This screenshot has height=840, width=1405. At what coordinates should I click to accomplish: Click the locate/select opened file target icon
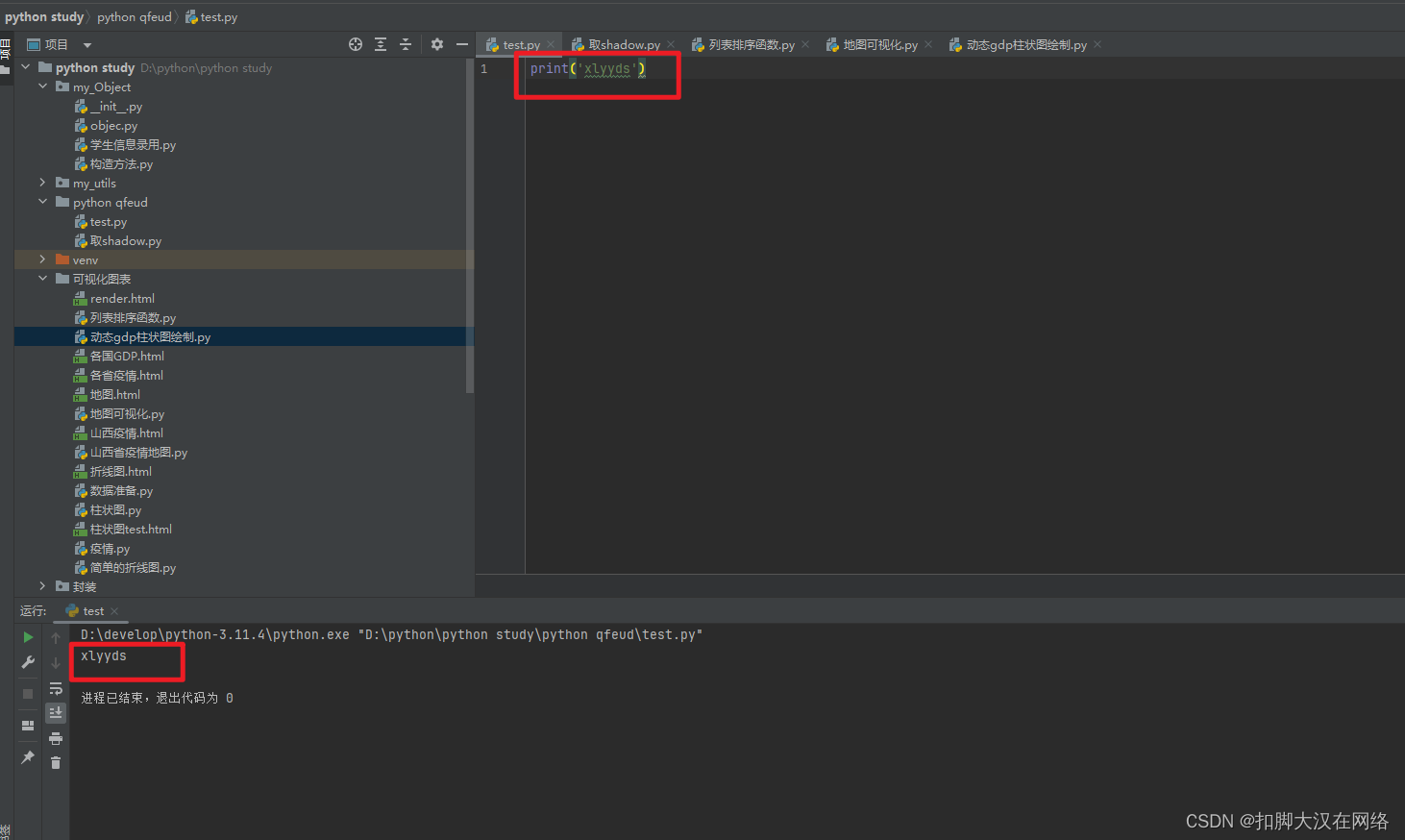(356, 44)
